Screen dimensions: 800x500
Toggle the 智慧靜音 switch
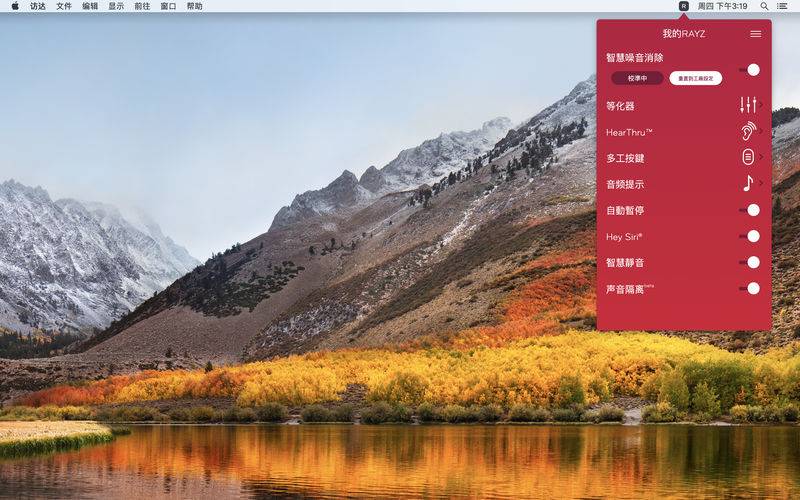(749, 262)
